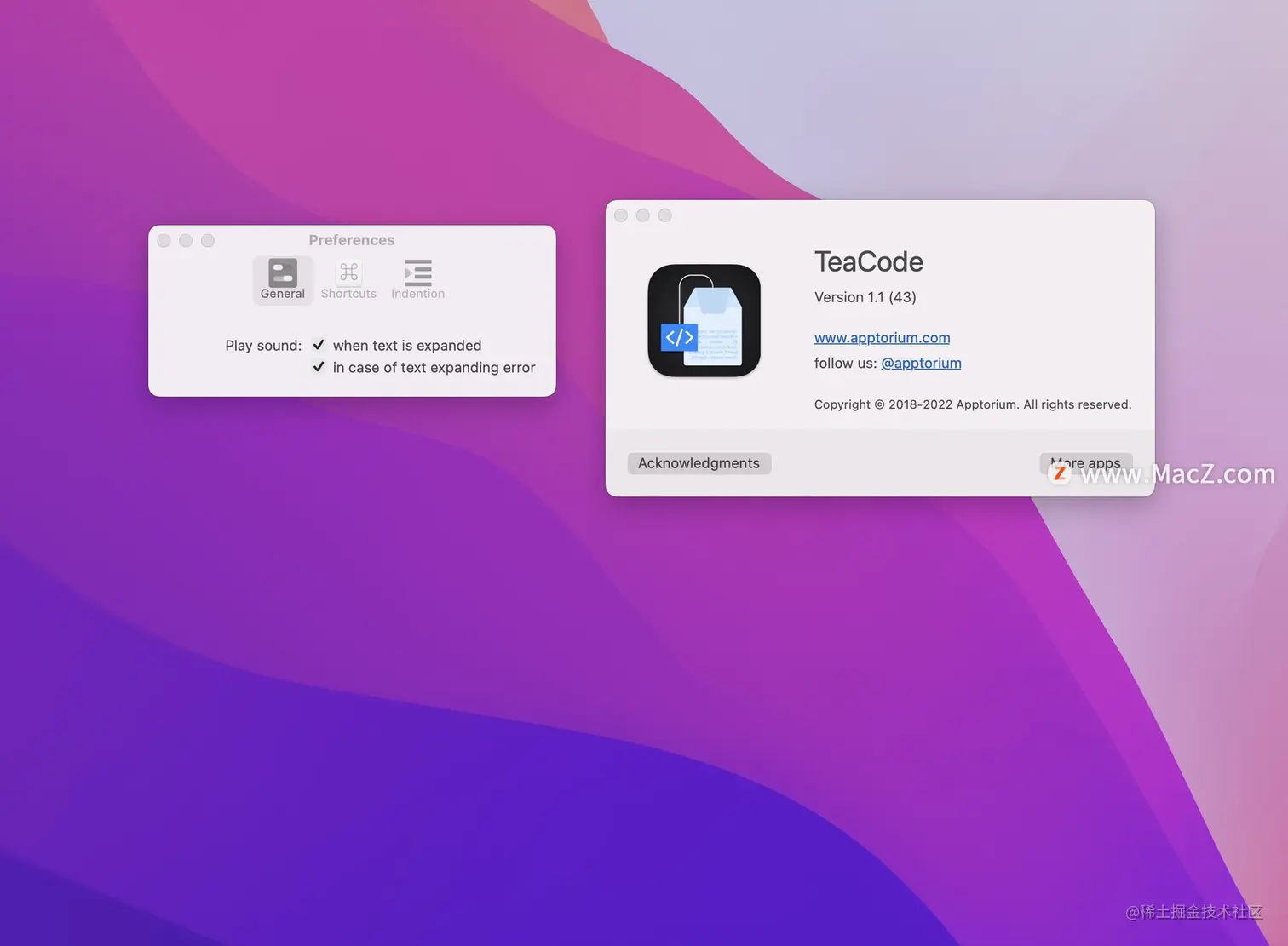This screenshot has width=1288, height=946.
Task: Click the TeaCode title text
Action: pyautogui.click(x=868, y=261)
